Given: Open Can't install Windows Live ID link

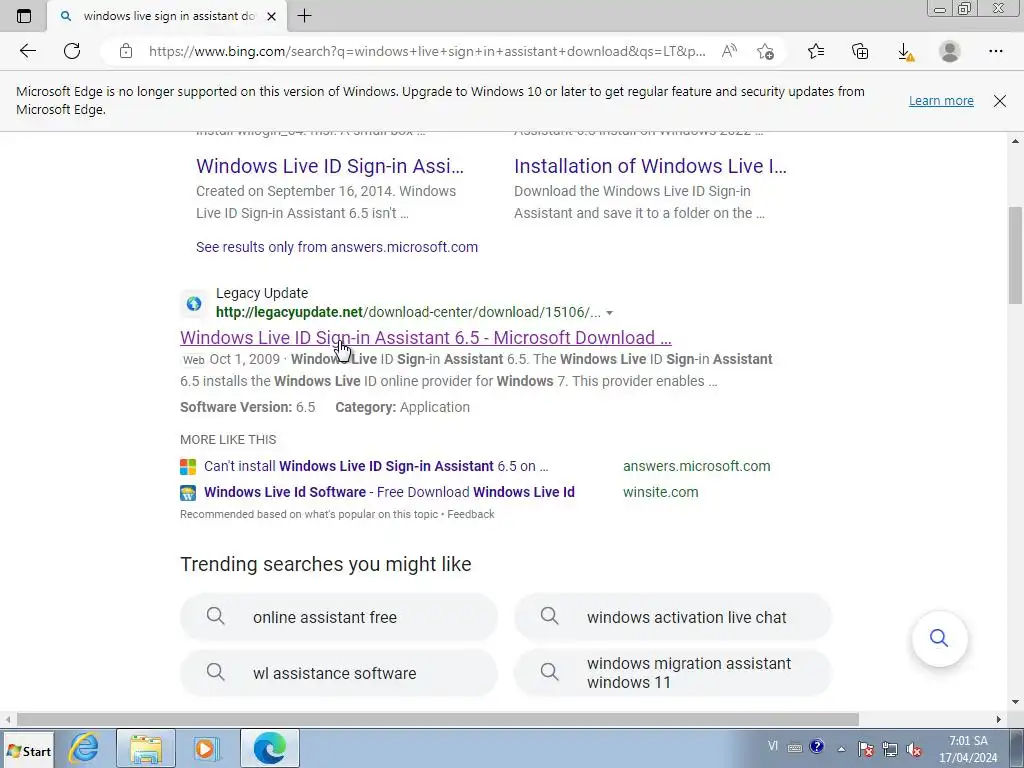Looking at the screenshot, I should pos(376,466).
